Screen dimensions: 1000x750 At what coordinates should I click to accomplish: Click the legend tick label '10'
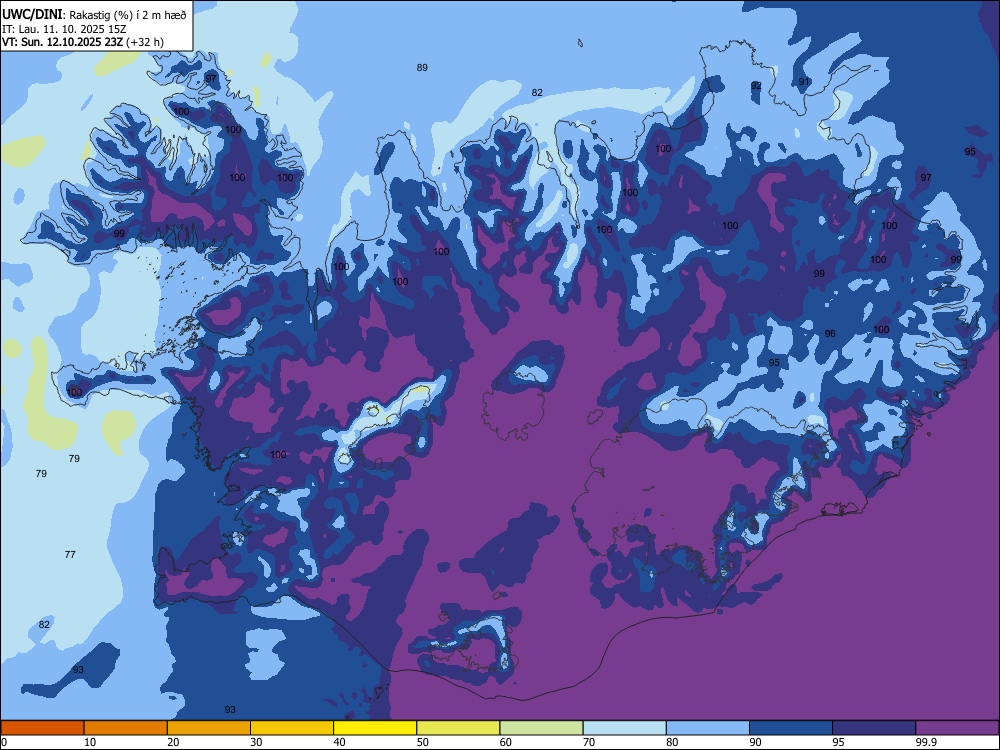(x=90, y=742)
